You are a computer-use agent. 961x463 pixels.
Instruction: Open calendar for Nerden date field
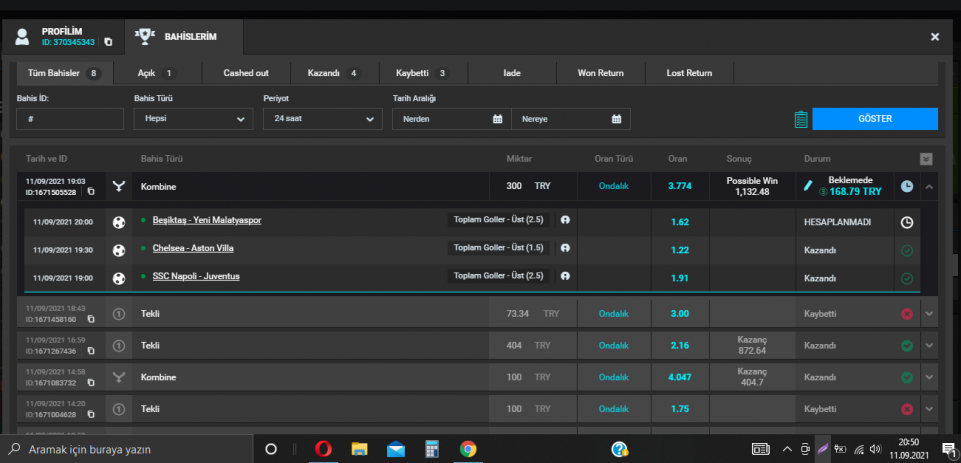[x=497, y=119]
